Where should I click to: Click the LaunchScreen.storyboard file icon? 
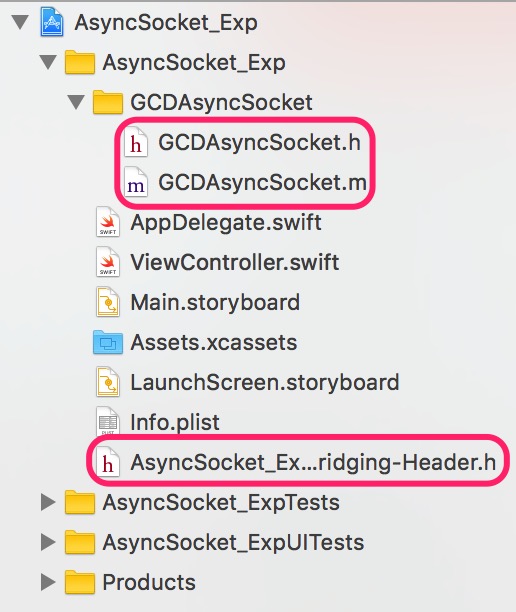click(108, 382)
